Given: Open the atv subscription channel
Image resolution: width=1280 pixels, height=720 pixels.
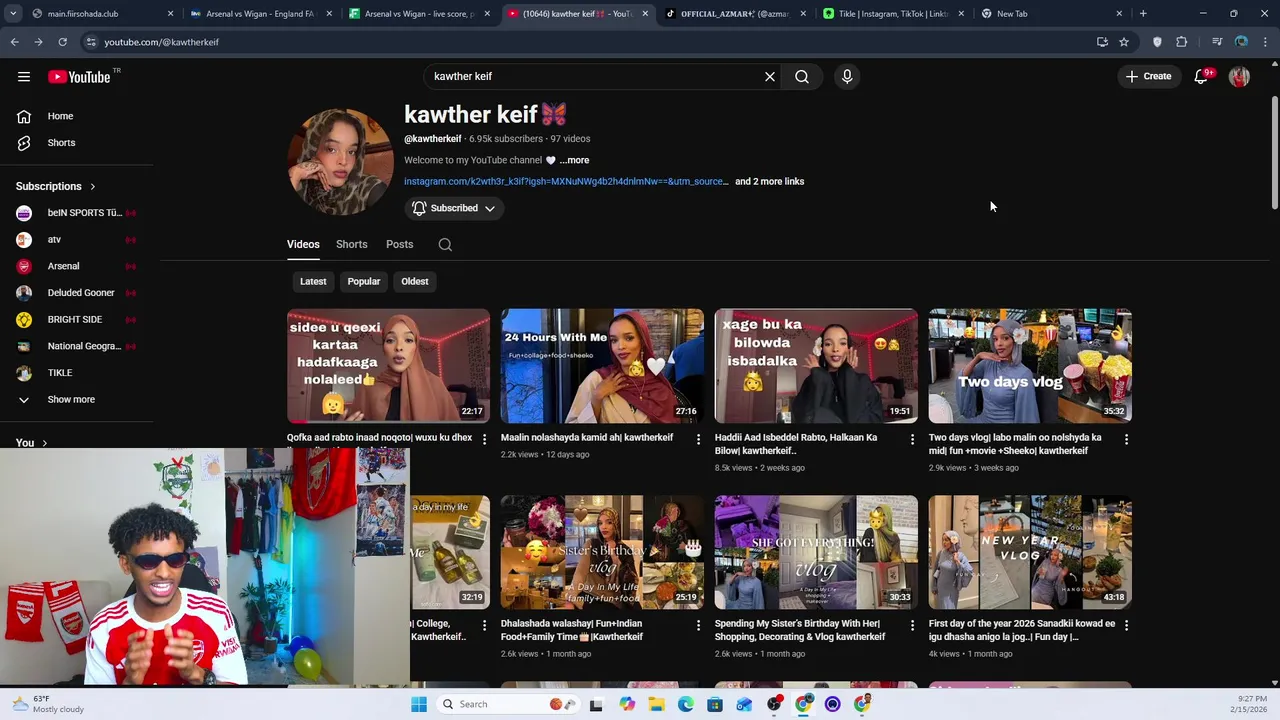Looking at the screenshot, I should (x=78, y=240).
